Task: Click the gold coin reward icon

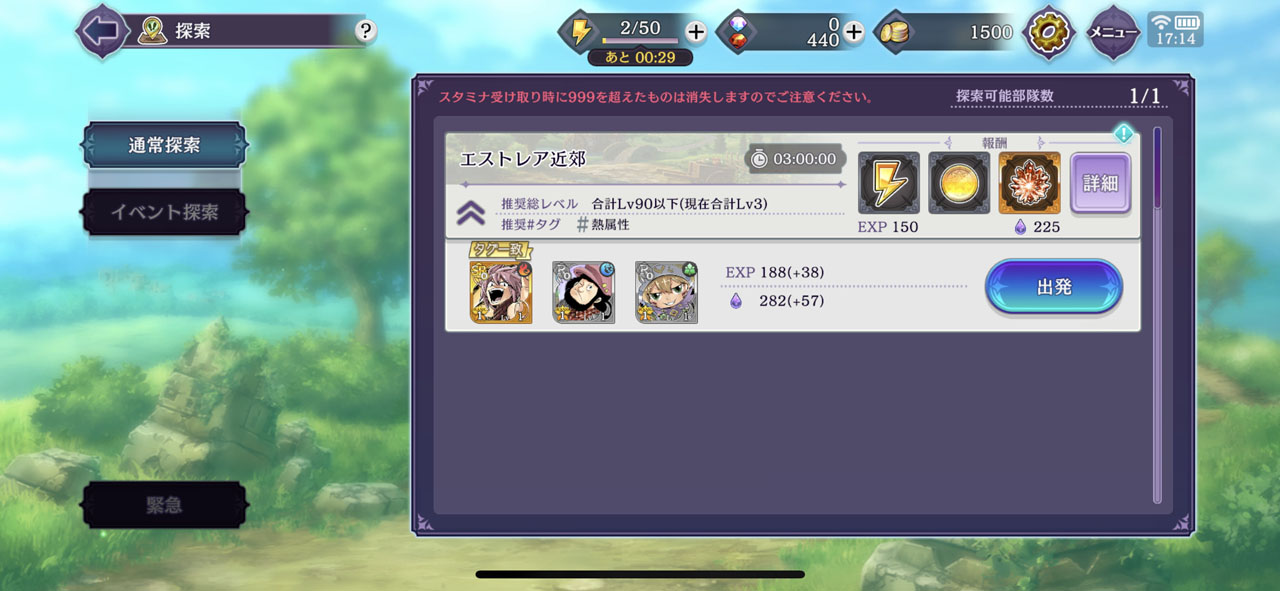Action: (x=959, y=183)
